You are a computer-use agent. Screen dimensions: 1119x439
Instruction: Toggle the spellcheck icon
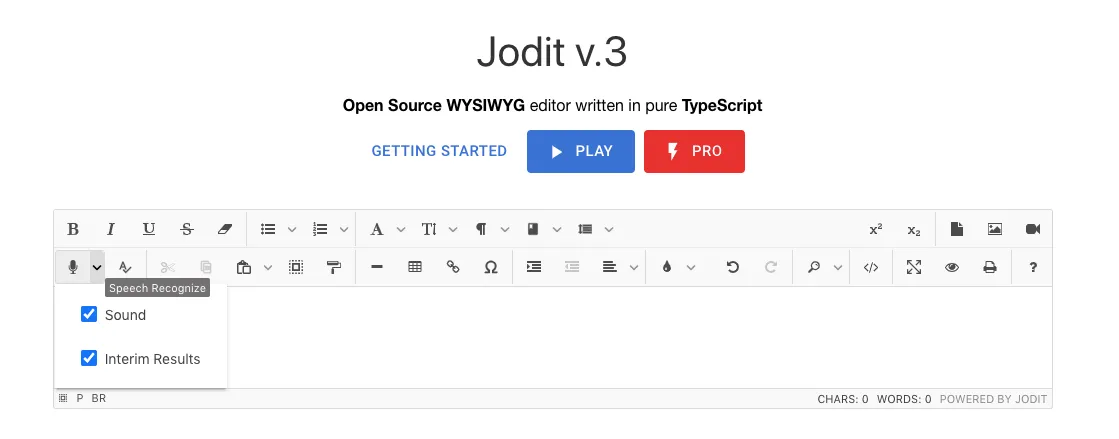125,267
